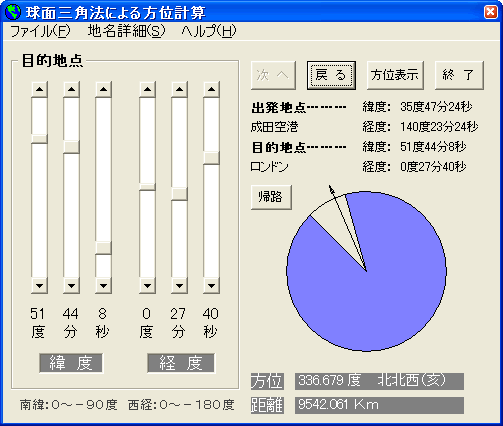Open the ファイル(F) menu
The height and width of the screenshot is (426, 503).
pos(40,31)
